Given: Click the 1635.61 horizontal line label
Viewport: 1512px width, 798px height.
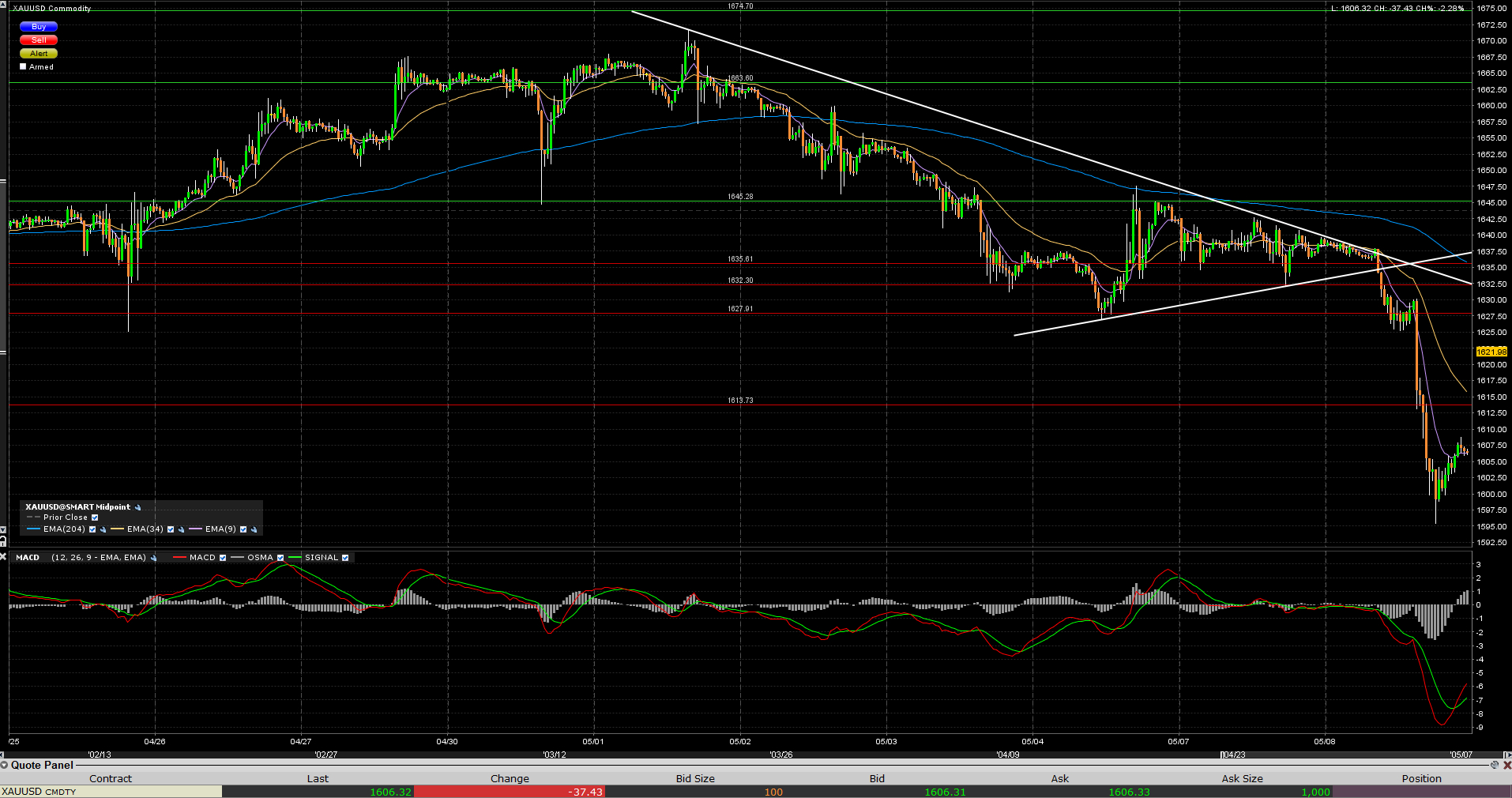Looking at the screenshot, I should (x=740, y=259).
